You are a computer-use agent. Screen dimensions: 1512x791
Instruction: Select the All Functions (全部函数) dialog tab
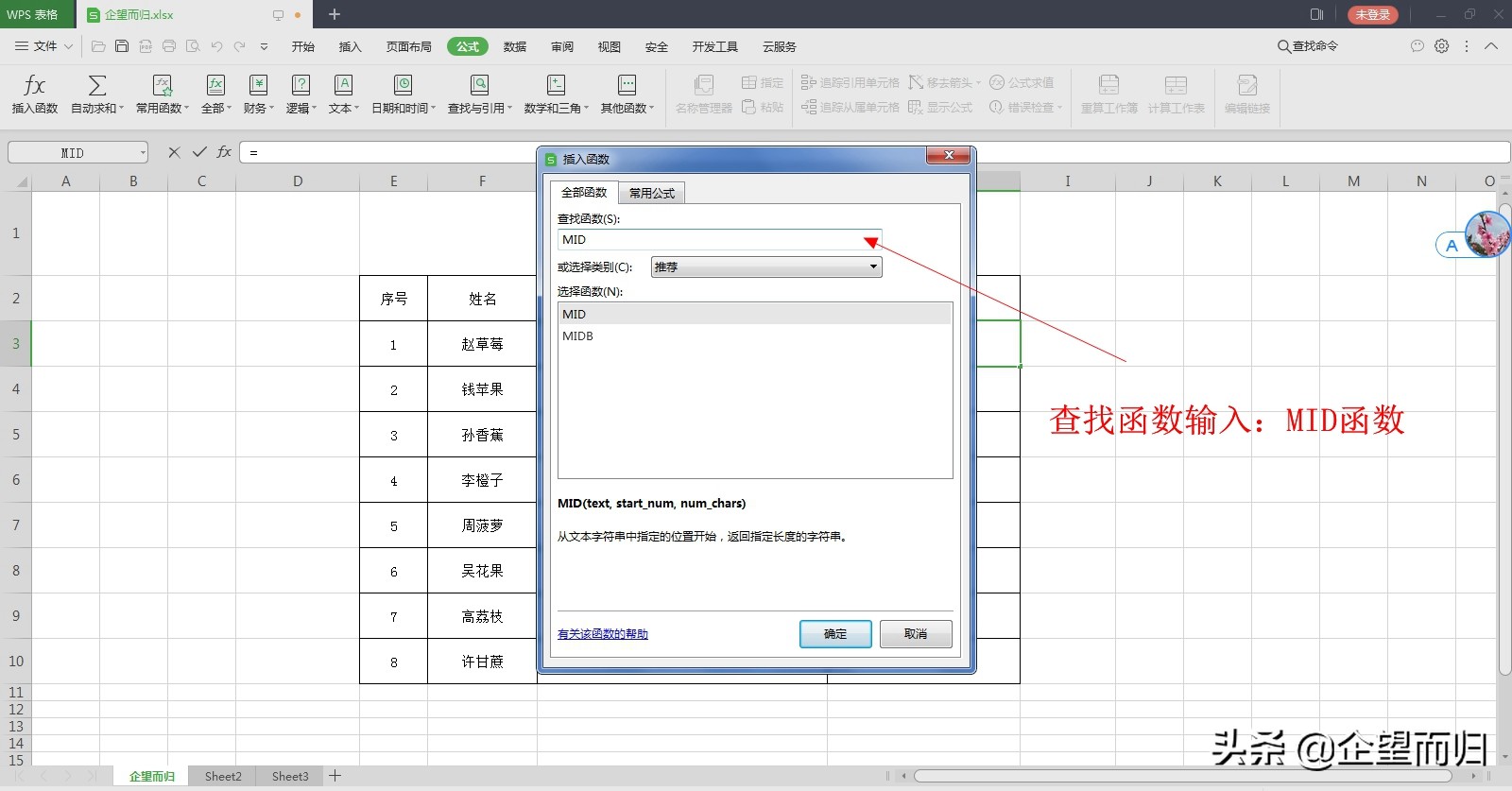coord(584,192)
